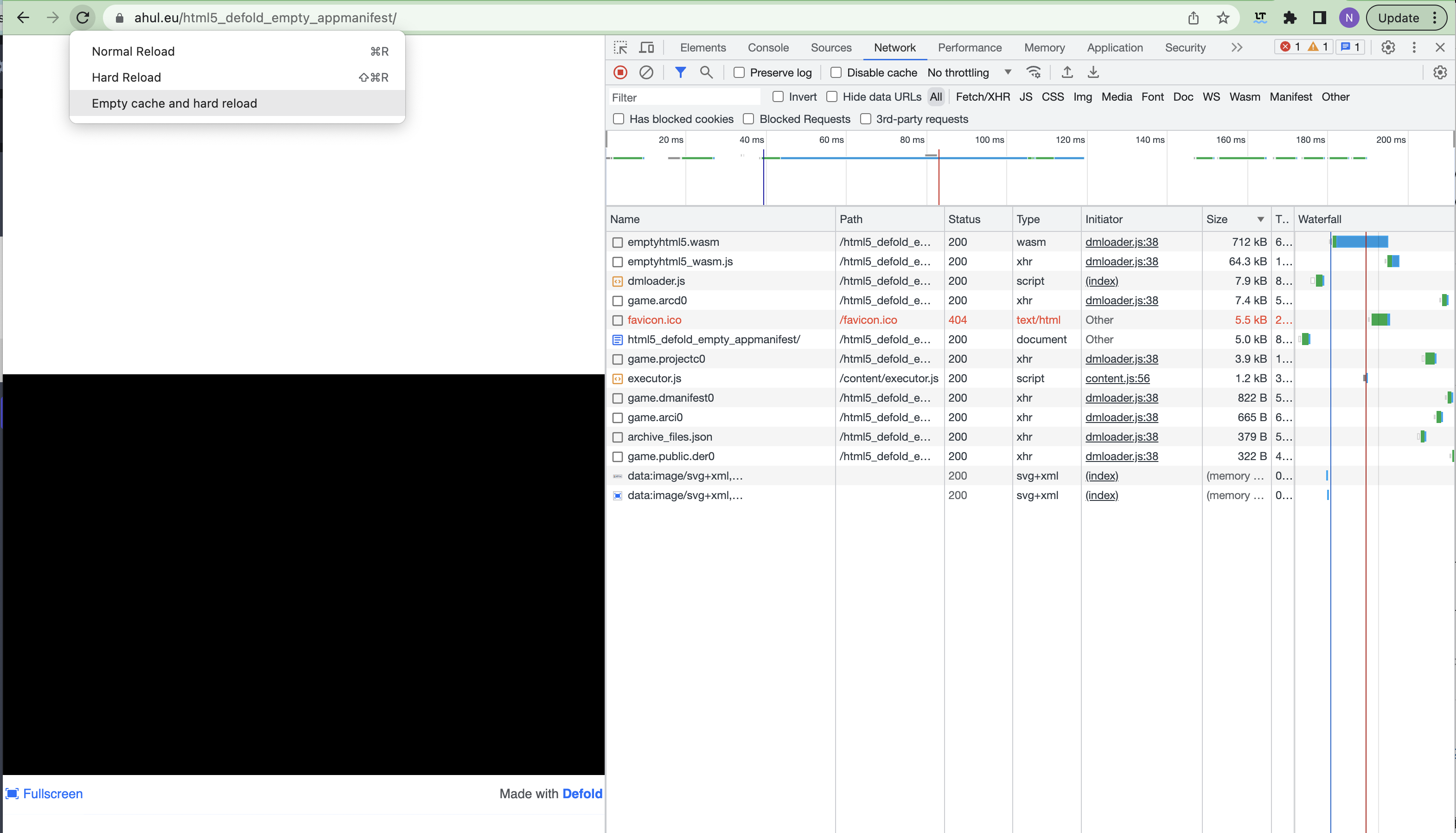Enable the Preserve log checkbox
This screenshot has height=833, width=1456.
pos(739,73)
